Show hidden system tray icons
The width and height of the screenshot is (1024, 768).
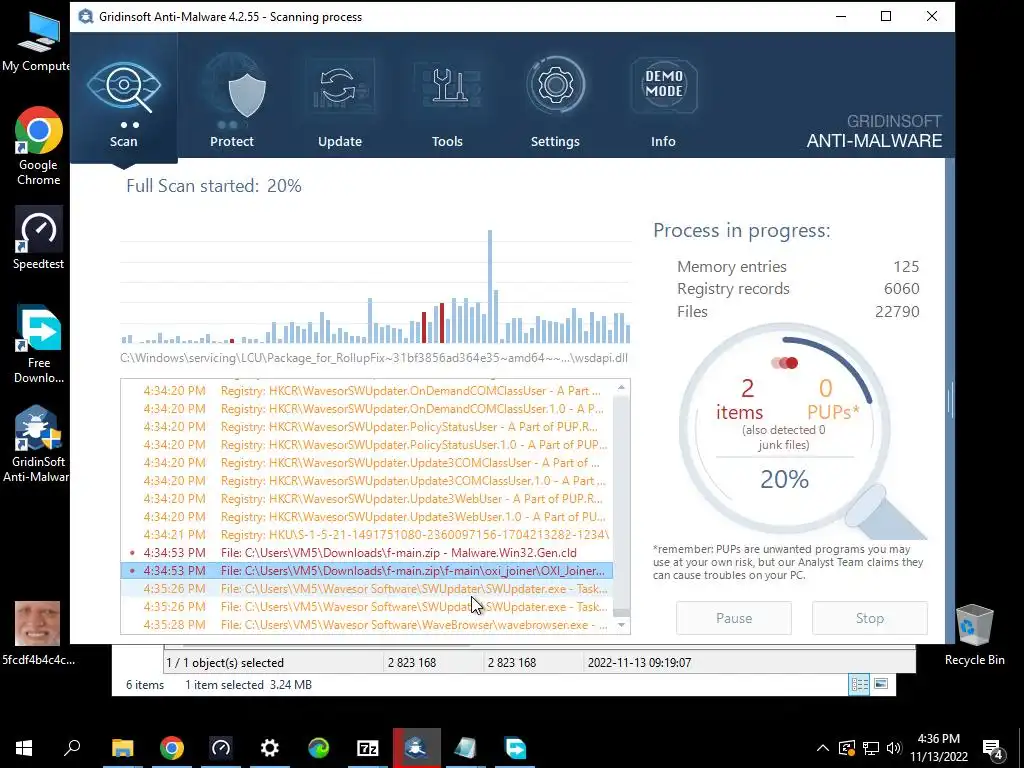coord(823,748)
